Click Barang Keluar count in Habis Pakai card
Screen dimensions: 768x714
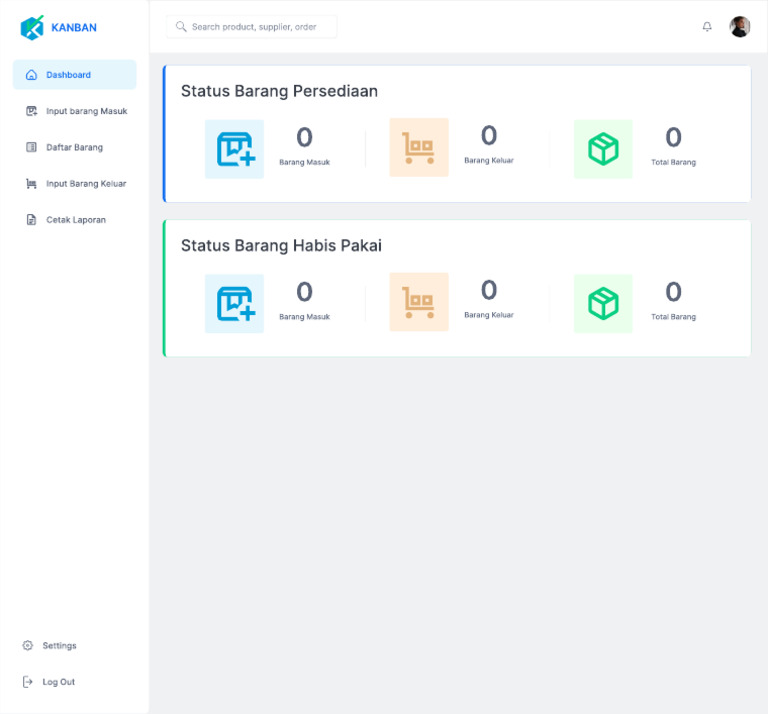pos(489,290)
